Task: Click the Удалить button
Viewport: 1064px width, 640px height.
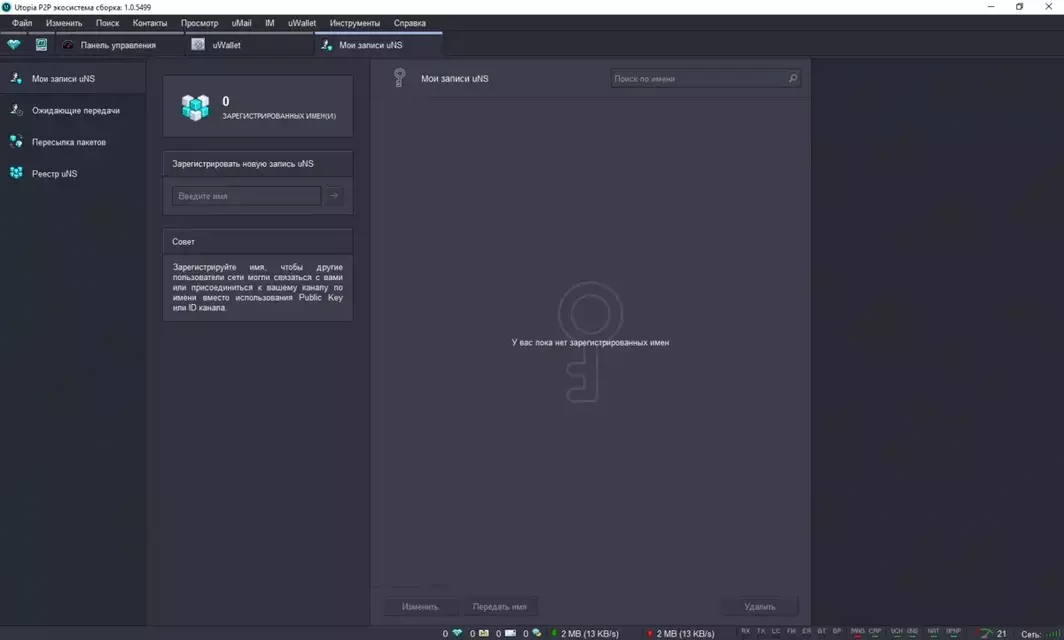Action: pyautogui.click(x=759, y=607)
